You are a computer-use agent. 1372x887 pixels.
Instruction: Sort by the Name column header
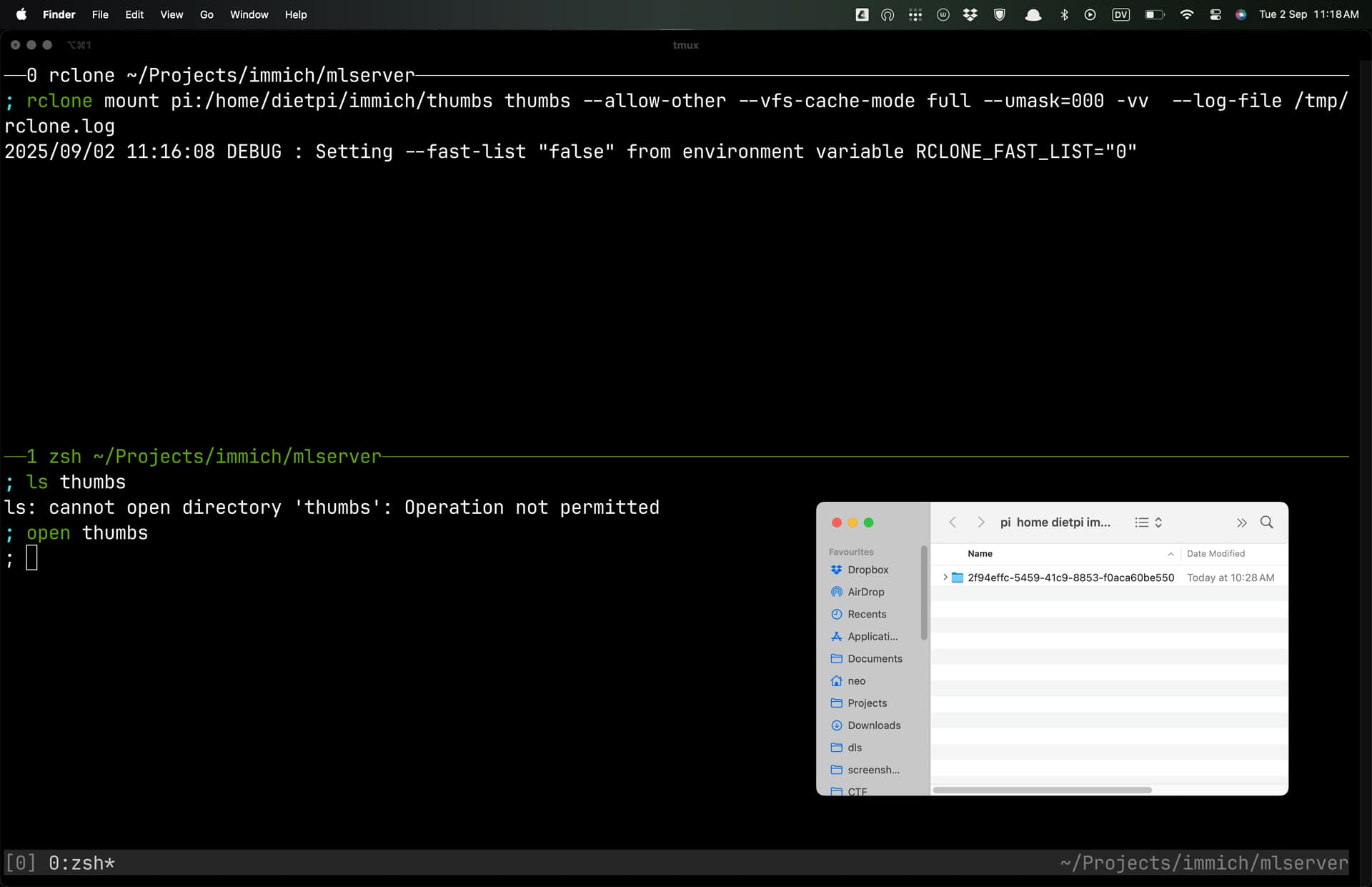point(980,553)
